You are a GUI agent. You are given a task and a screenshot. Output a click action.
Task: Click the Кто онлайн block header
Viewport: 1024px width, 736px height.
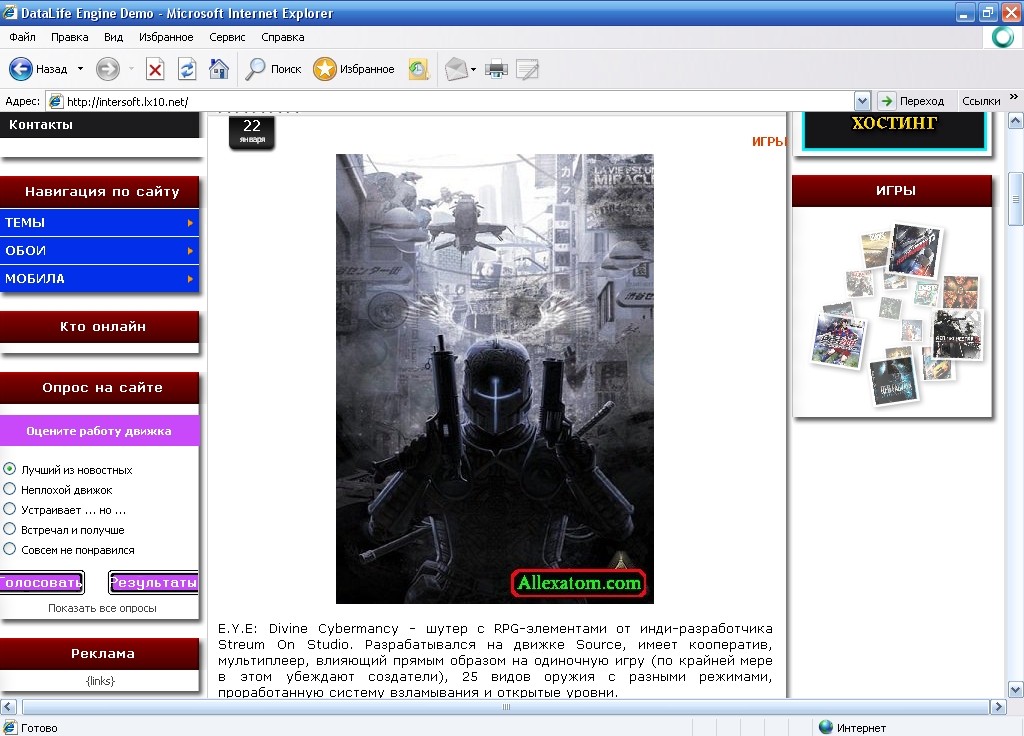(x=99, y=327)
